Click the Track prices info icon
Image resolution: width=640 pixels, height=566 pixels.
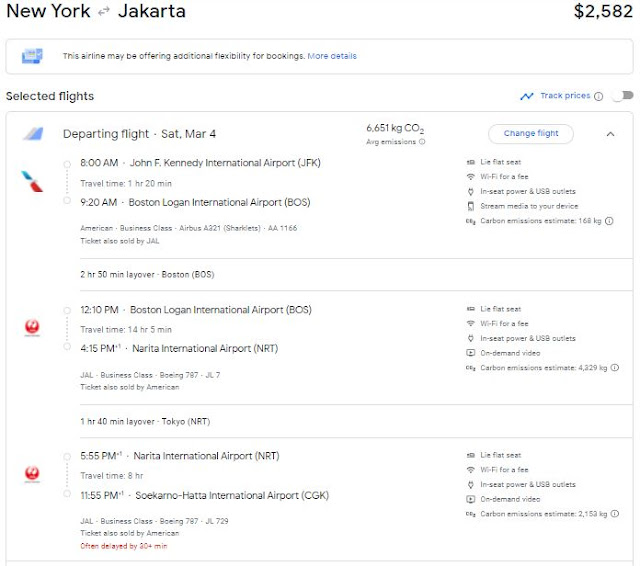click(x=598, y=96)
